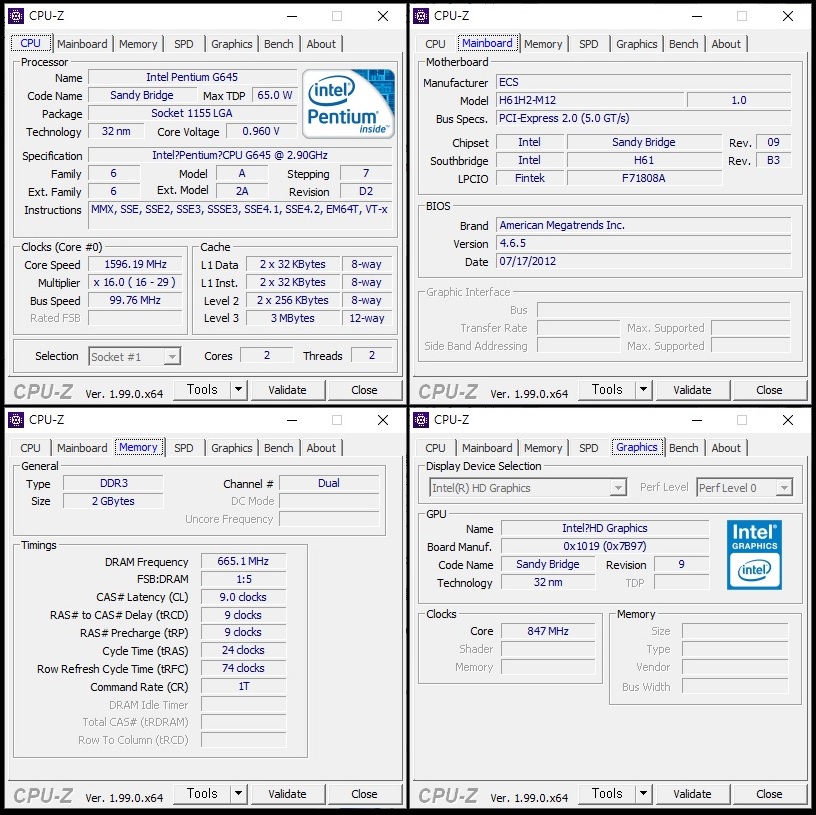Click the Tools button in the CPU window
The width and height of the screenshot is (816, 815).
point(202,389)
